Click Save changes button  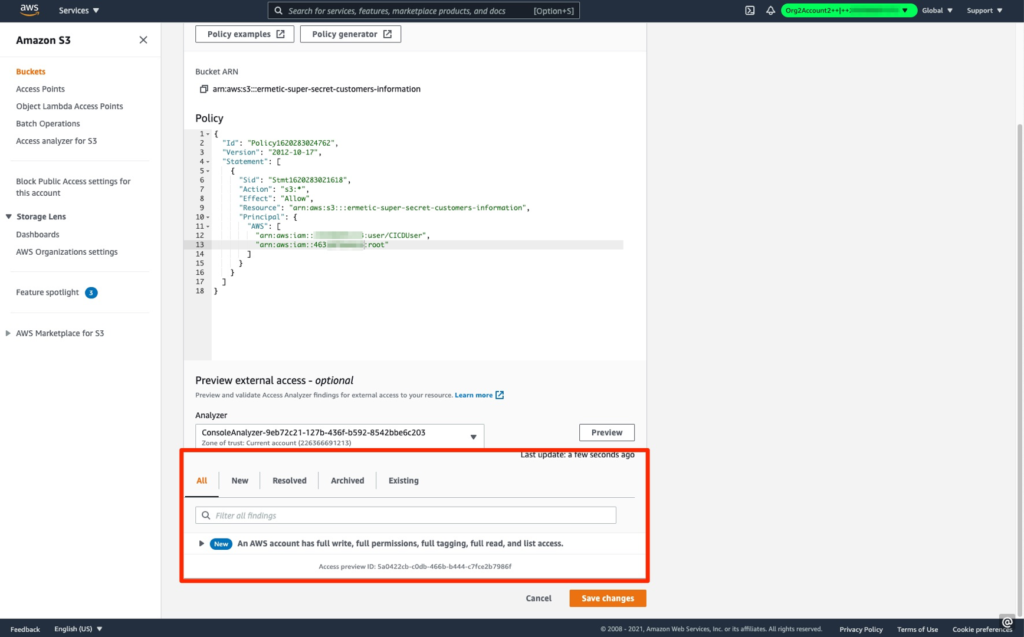[608, 598]
